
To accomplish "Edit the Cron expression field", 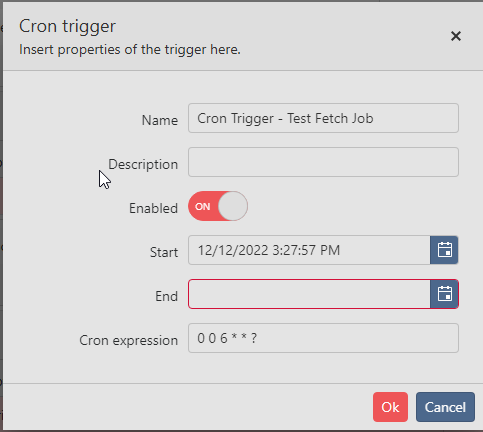I will (x=323, y=338).
